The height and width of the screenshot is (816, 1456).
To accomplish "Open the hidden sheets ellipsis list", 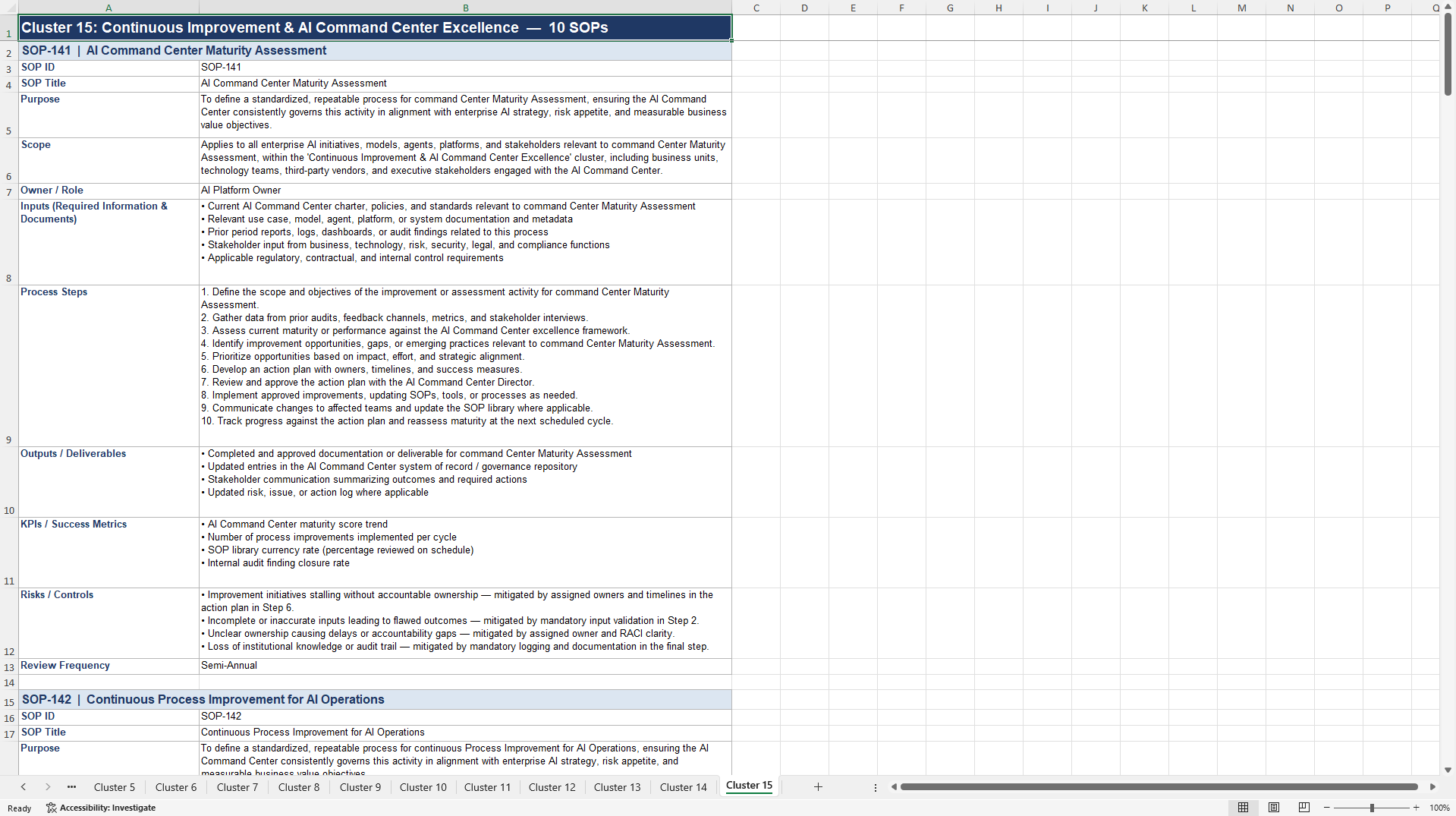I will [71, 787].
